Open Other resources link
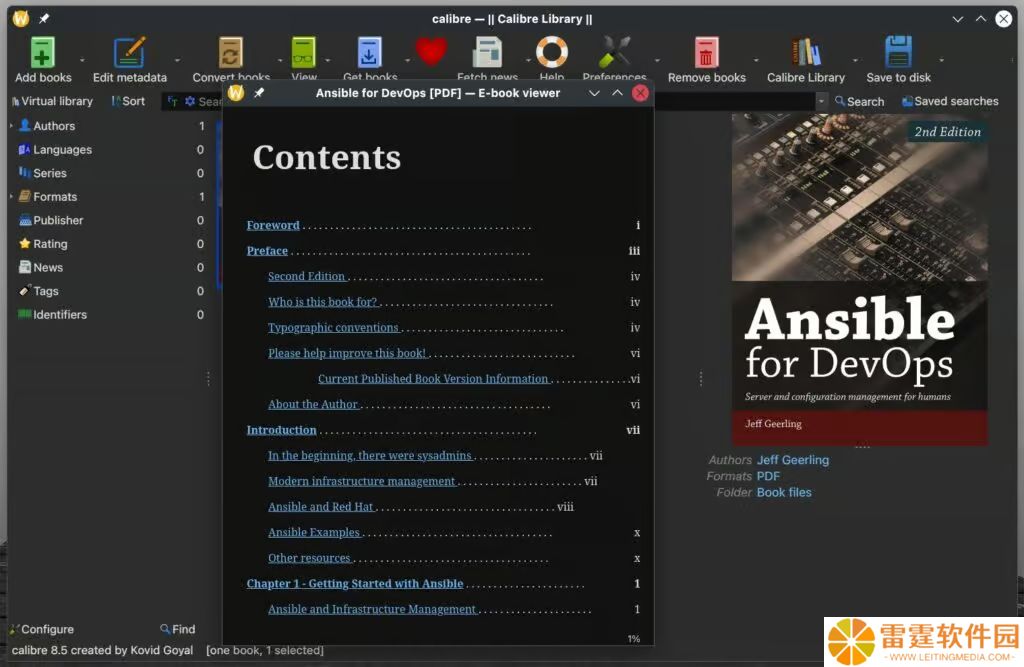 point(309,557)
